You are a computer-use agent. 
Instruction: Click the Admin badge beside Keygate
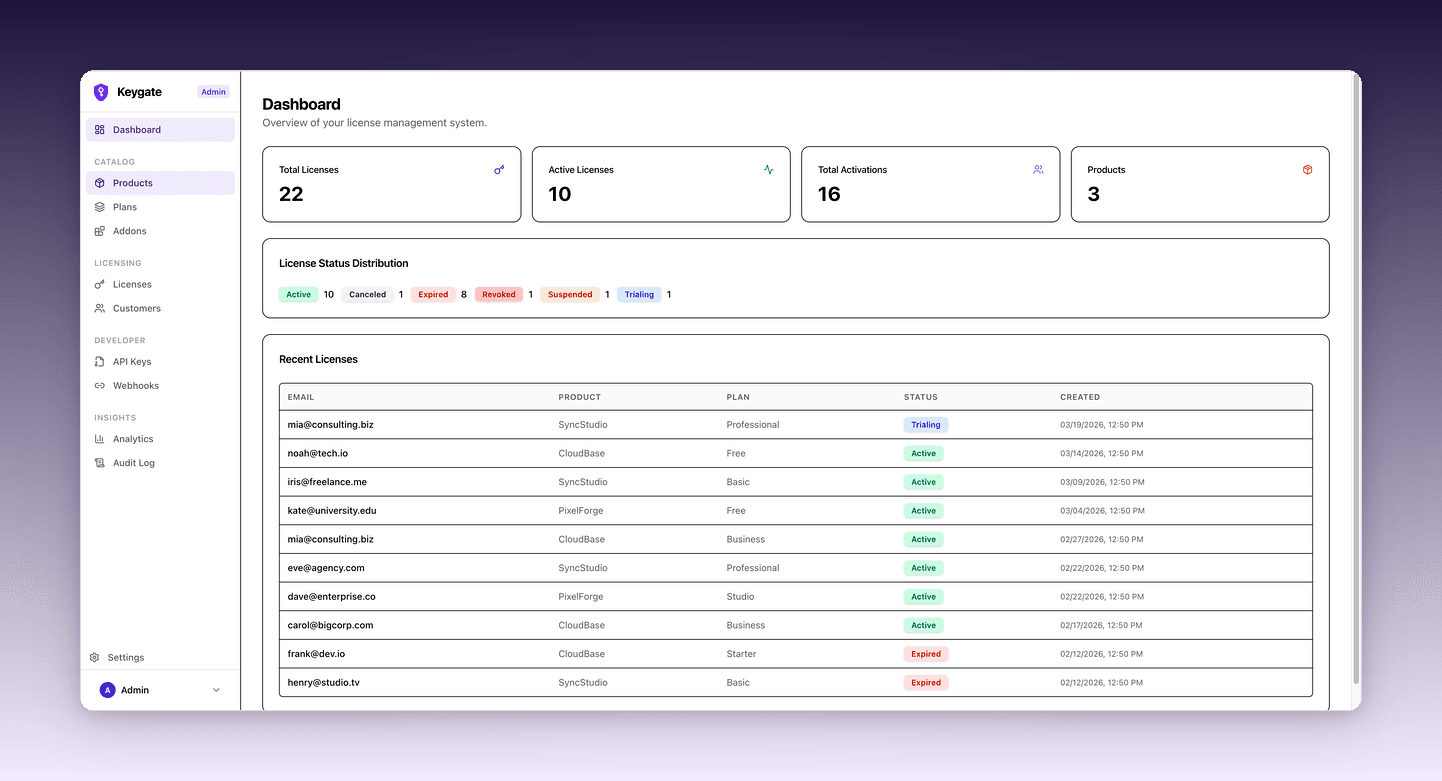pos(213,91)
